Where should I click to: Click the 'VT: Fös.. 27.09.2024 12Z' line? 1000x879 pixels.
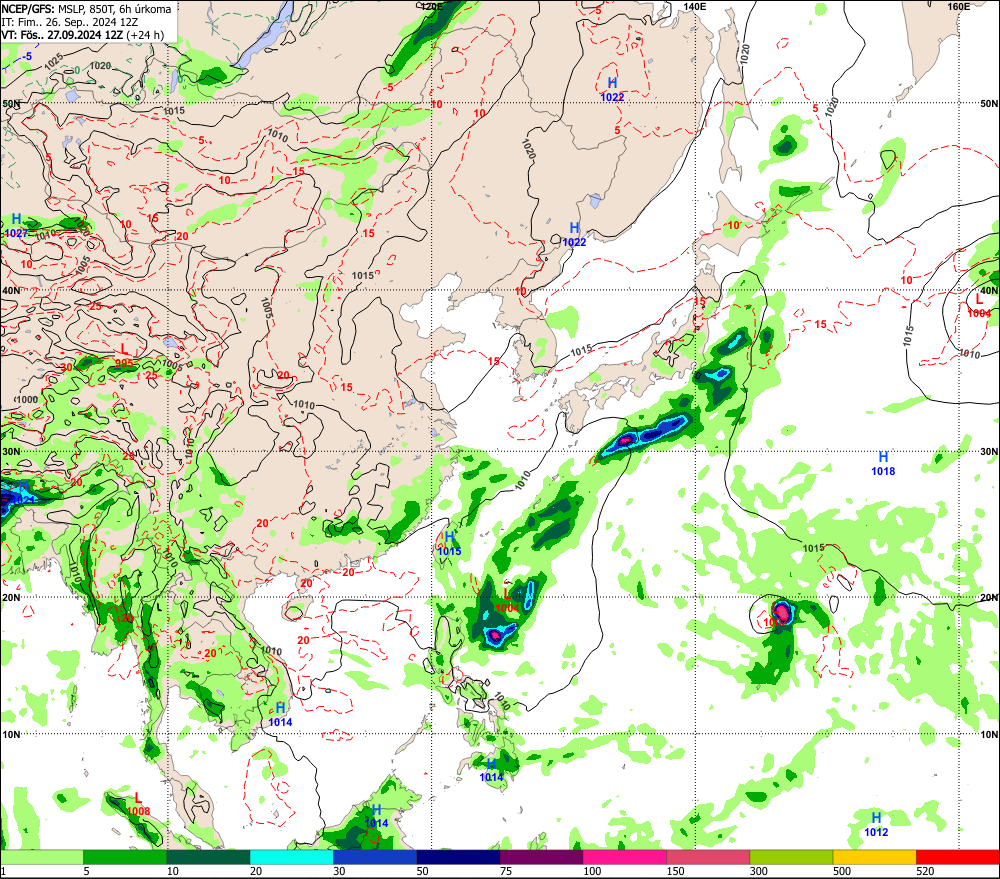pyautogui.click(x=62, y=35)
